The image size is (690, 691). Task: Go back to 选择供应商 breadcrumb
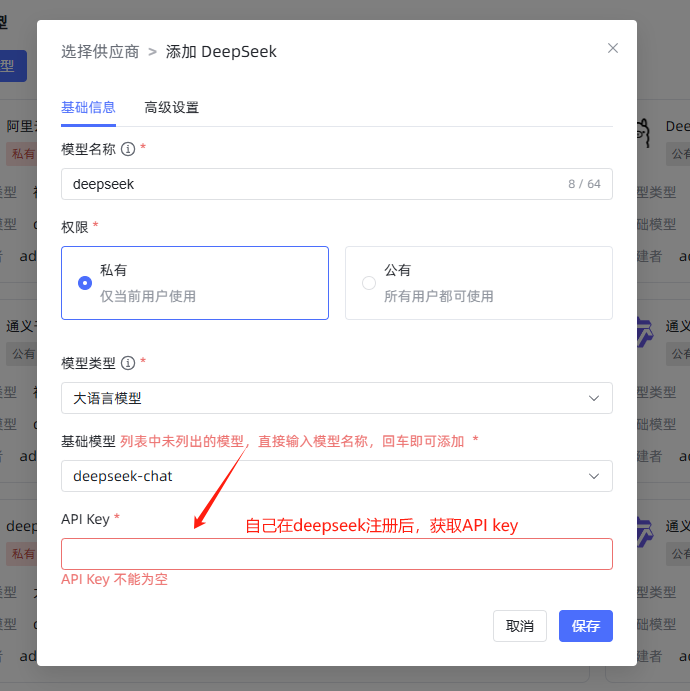point(100,52)
